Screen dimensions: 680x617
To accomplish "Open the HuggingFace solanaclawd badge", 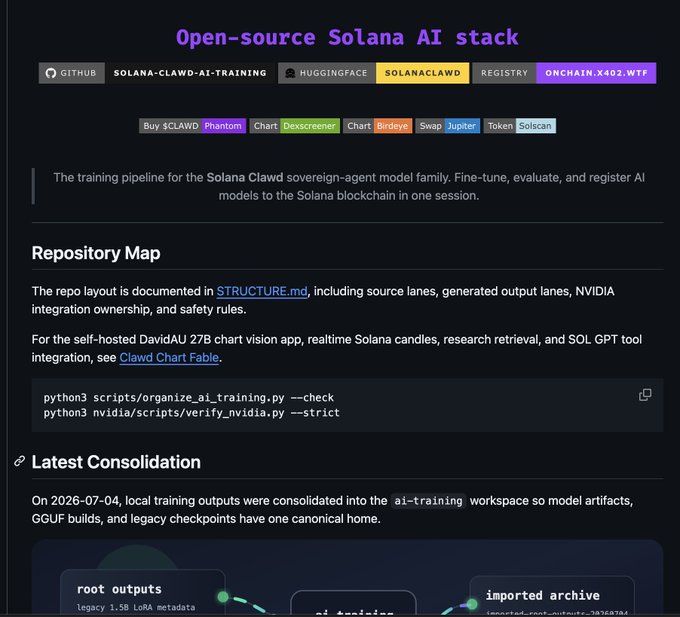I will [373, 73].
